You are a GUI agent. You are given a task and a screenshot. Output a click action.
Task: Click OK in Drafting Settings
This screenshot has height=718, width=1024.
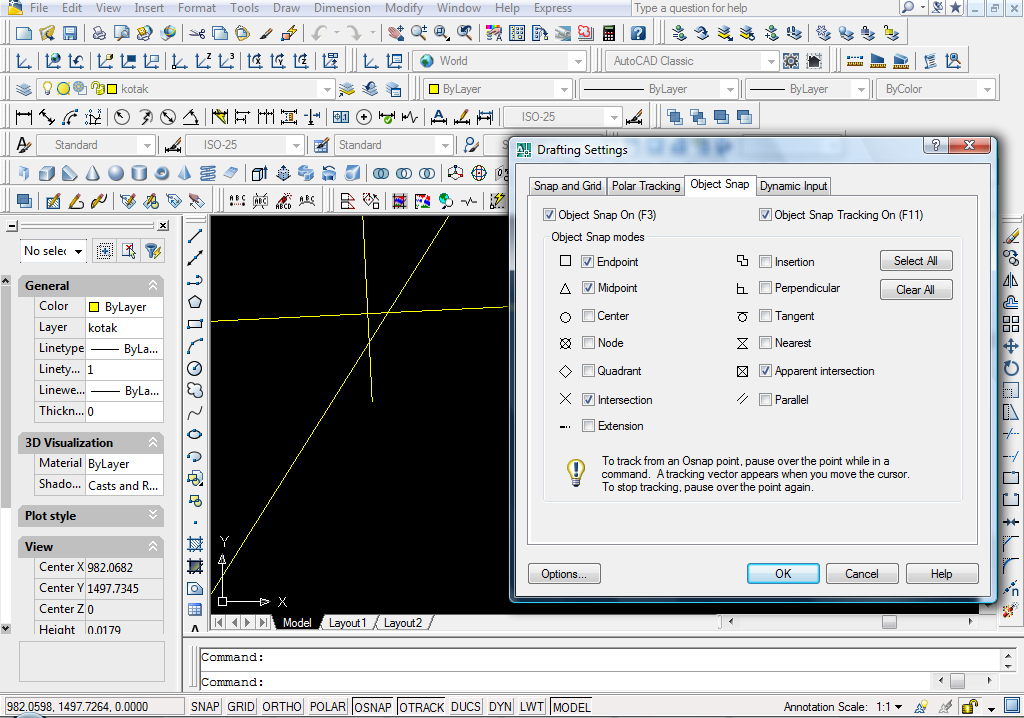point(783,574)
